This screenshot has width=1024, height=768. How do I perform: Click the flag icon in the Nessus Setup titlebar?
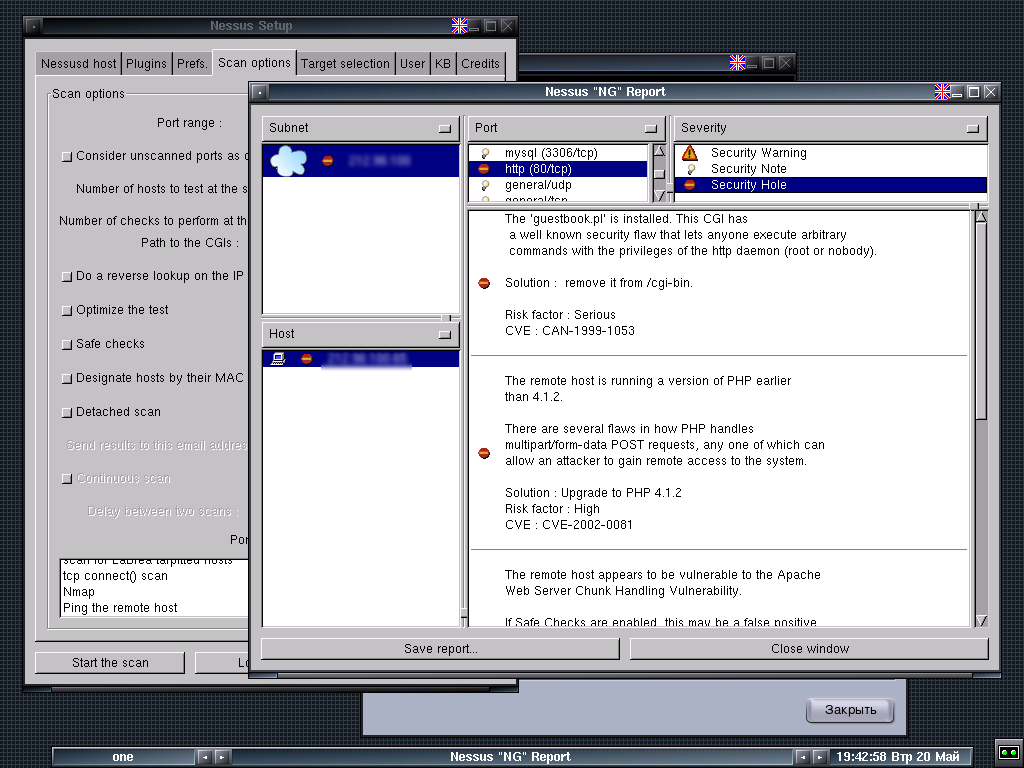pos(459,26)
